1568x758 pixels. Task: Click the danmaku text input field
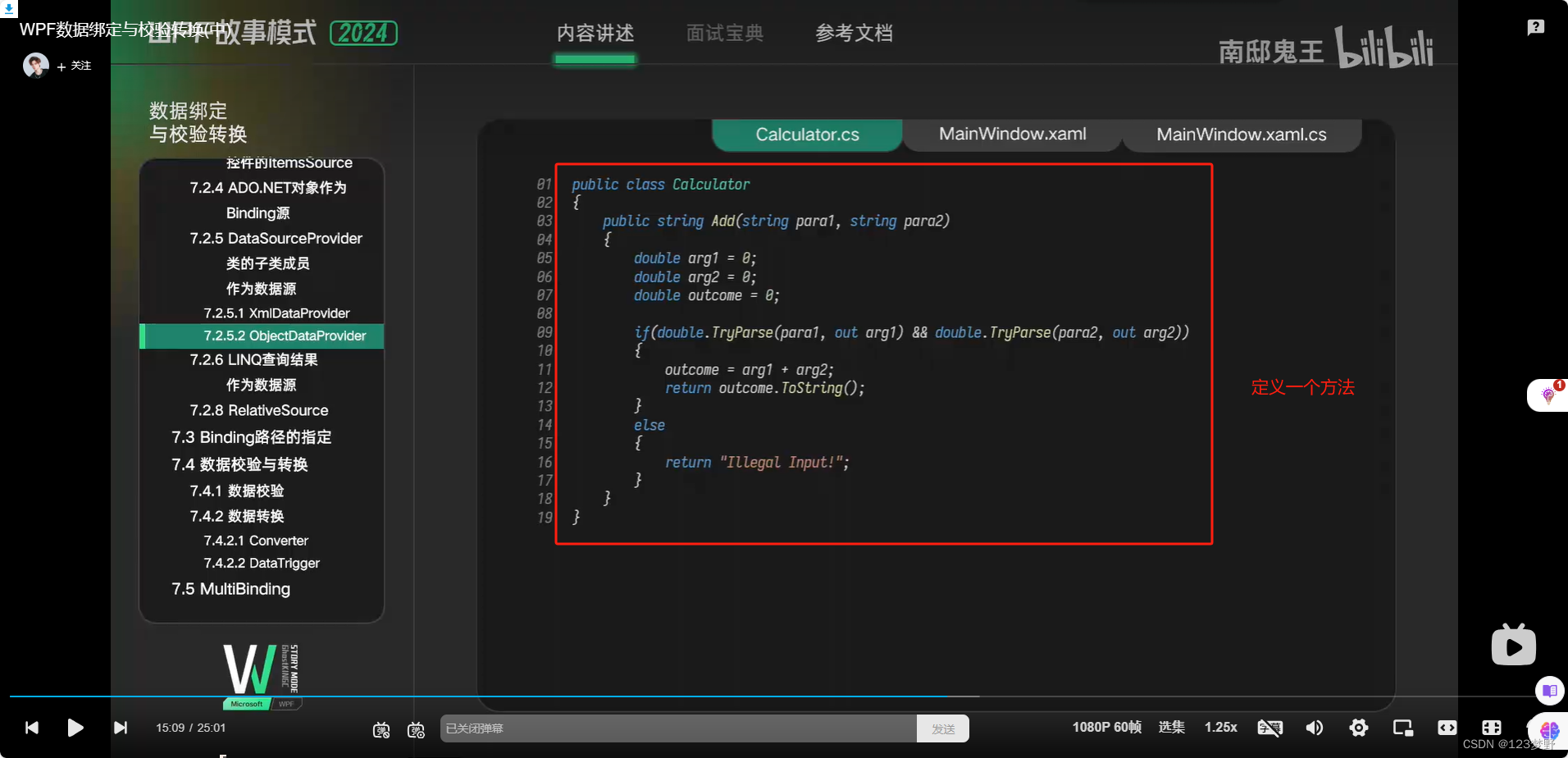pyautogui.click(x=678, y=728)
